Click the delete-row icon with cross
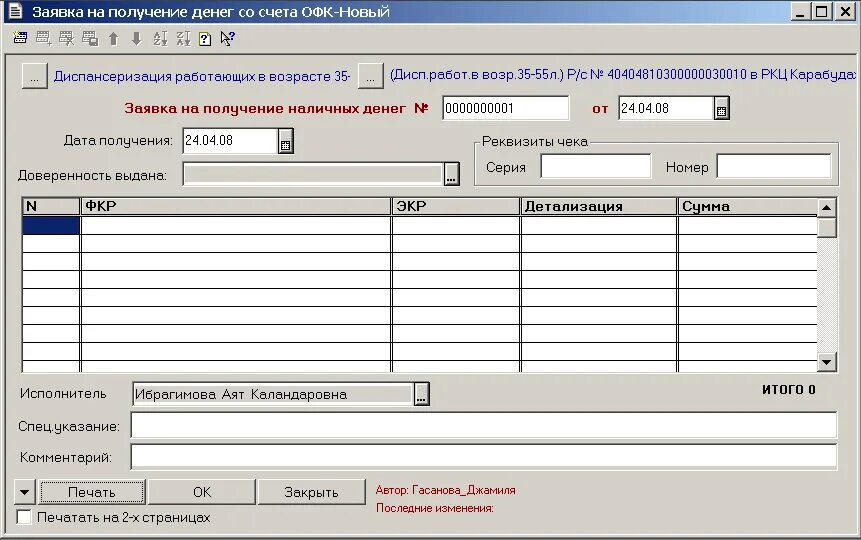Viewport: 861px width, 540px height. tap(66, 38)
